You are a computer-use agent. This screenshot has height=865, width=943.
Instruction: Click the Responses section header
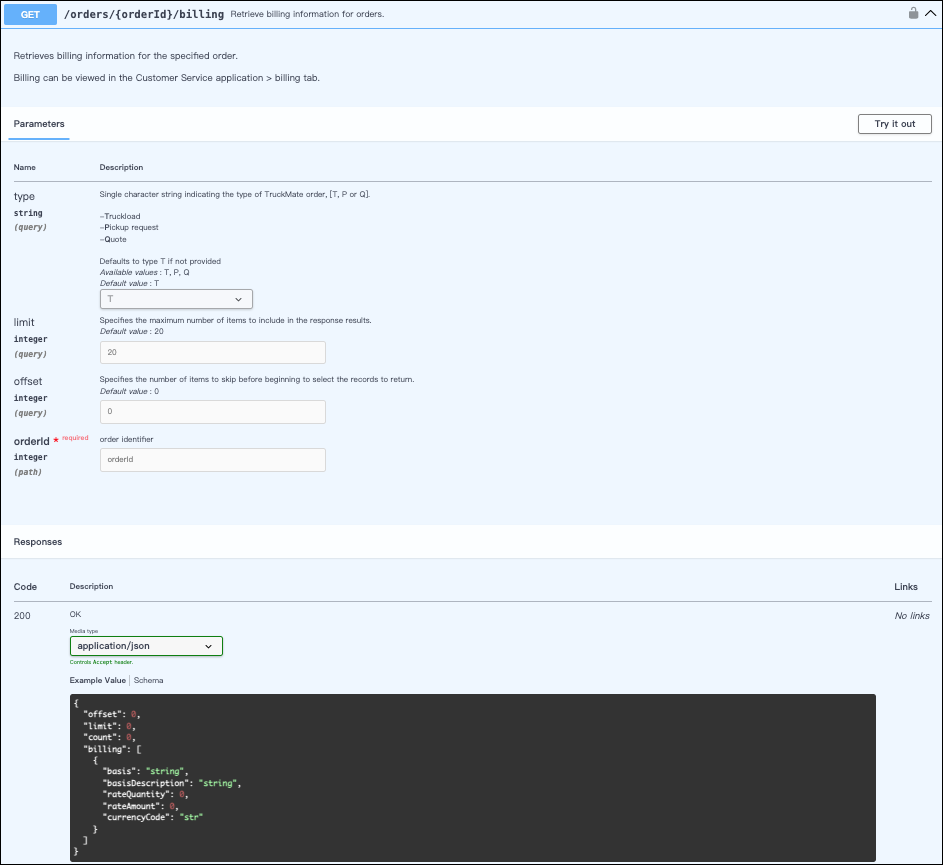pyautogui.click(x=37, y=541)
